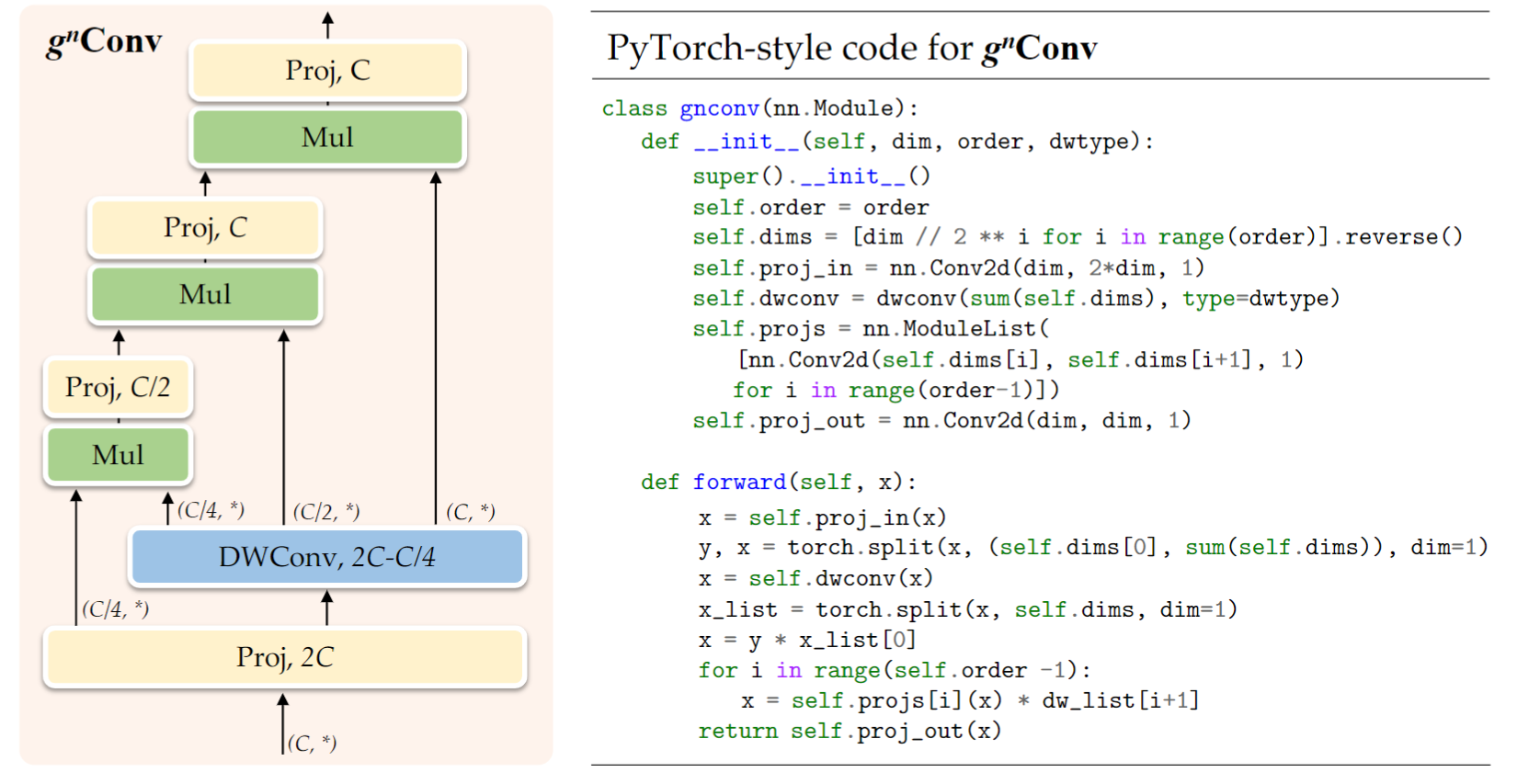Select the output Proj, C block above the last Mul
The height and width of the screenshot is (784, 1517).
[327, 70]
